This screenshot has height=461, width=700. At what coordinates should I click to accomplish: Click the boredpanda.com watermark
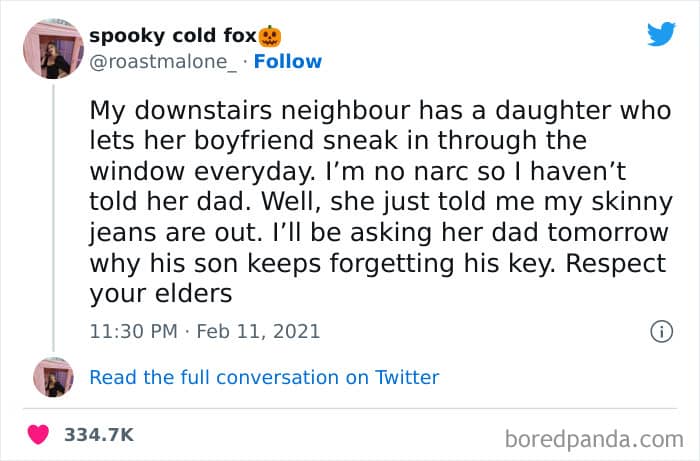tap(594, 439)
